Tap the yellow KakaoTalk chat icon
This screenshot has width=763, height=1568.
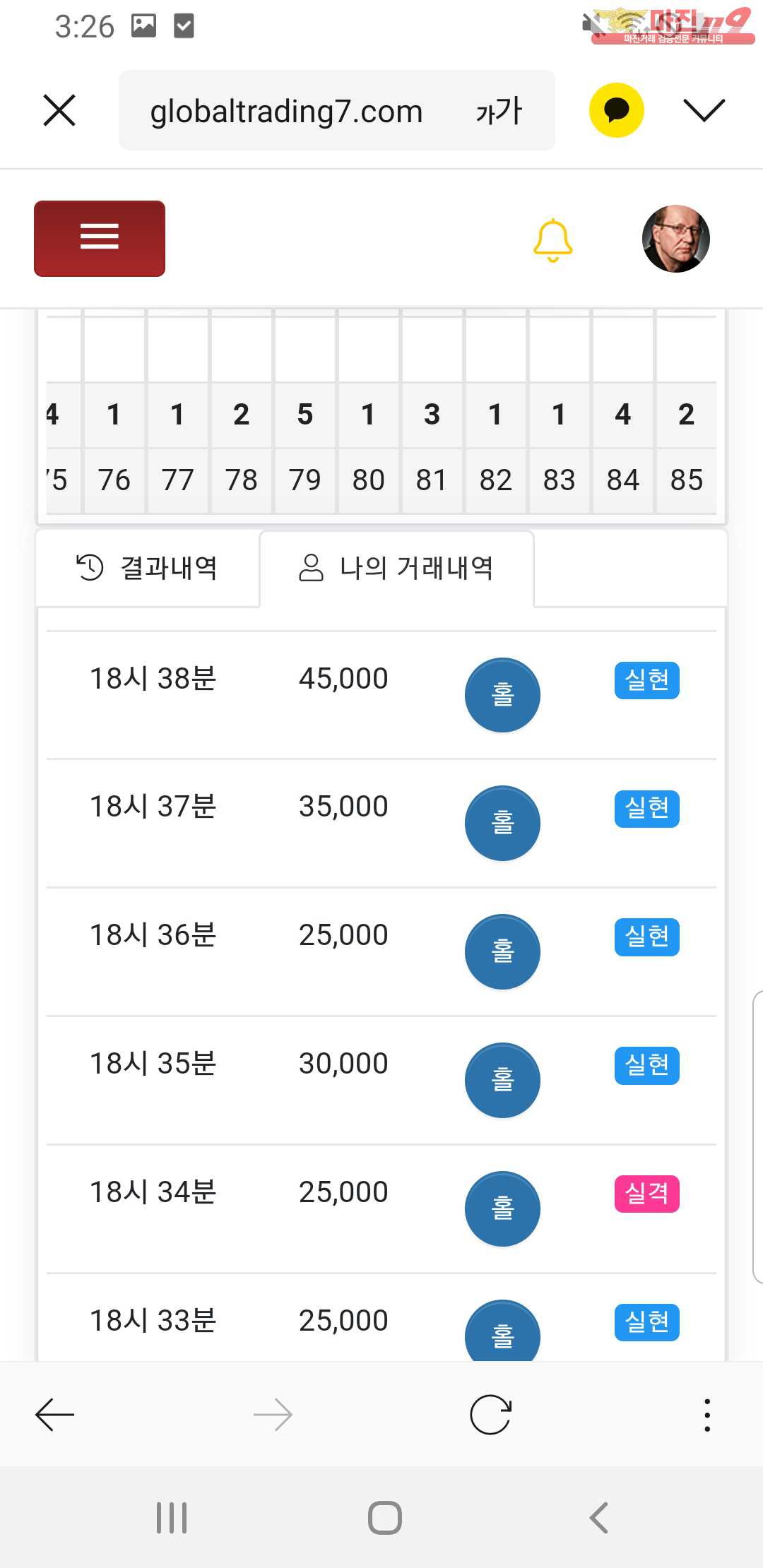click(x=616, y=110)
